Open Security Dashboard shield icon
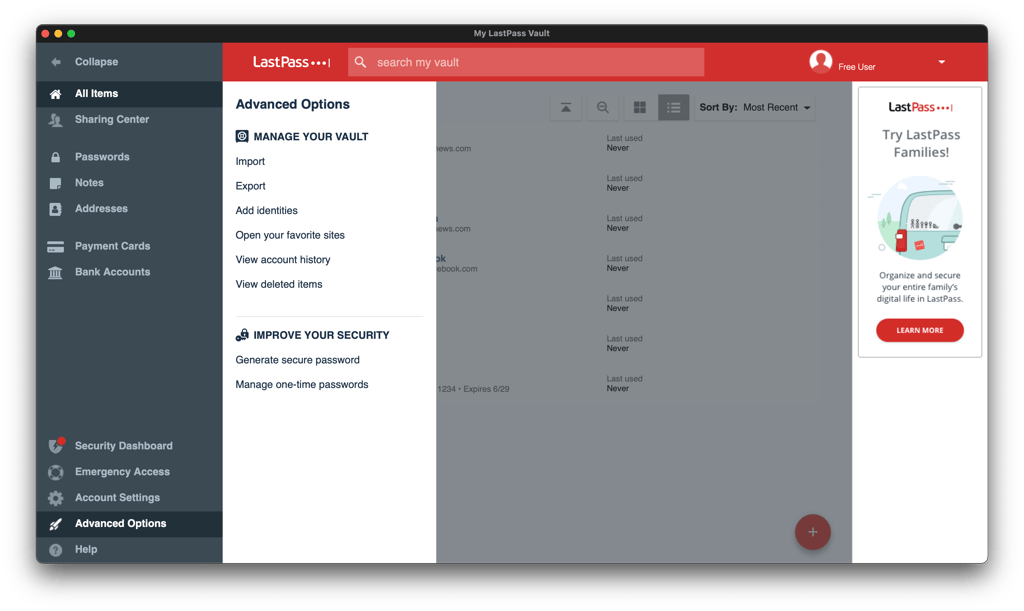The height and width of the screenshot is (611, 1024). (x=56, y=445)
